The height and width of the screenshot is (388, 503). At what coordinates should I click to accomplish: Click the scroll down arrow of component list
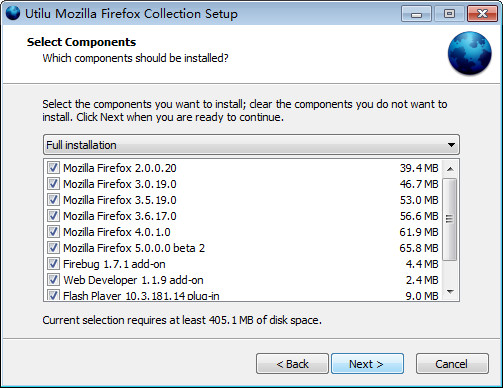point(450,292)
